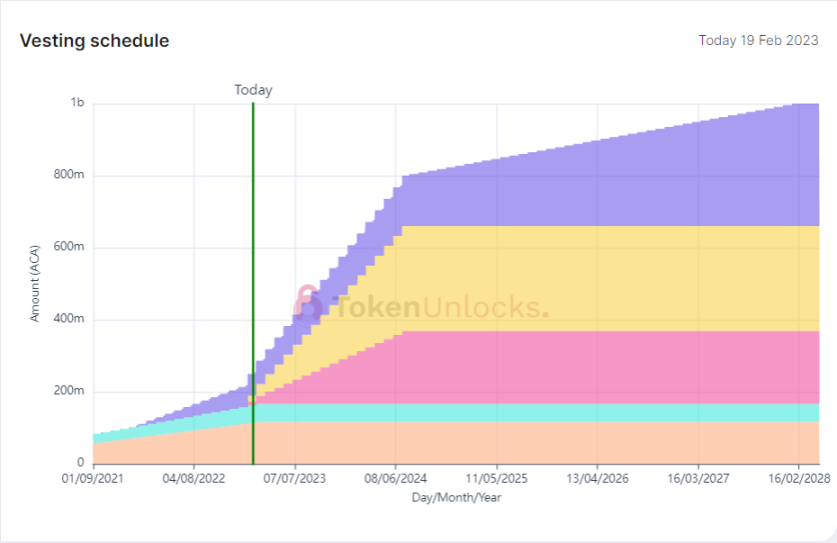Viewport: 837px width, 543px height.
Task: Click the 1b y-axis label
Action: click(x=77, y=103)
